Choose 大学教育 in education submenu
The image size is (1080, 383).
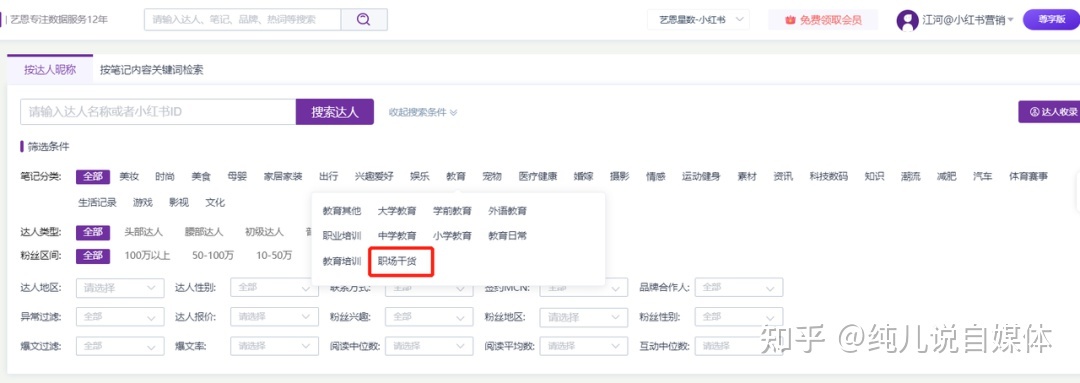397,211
